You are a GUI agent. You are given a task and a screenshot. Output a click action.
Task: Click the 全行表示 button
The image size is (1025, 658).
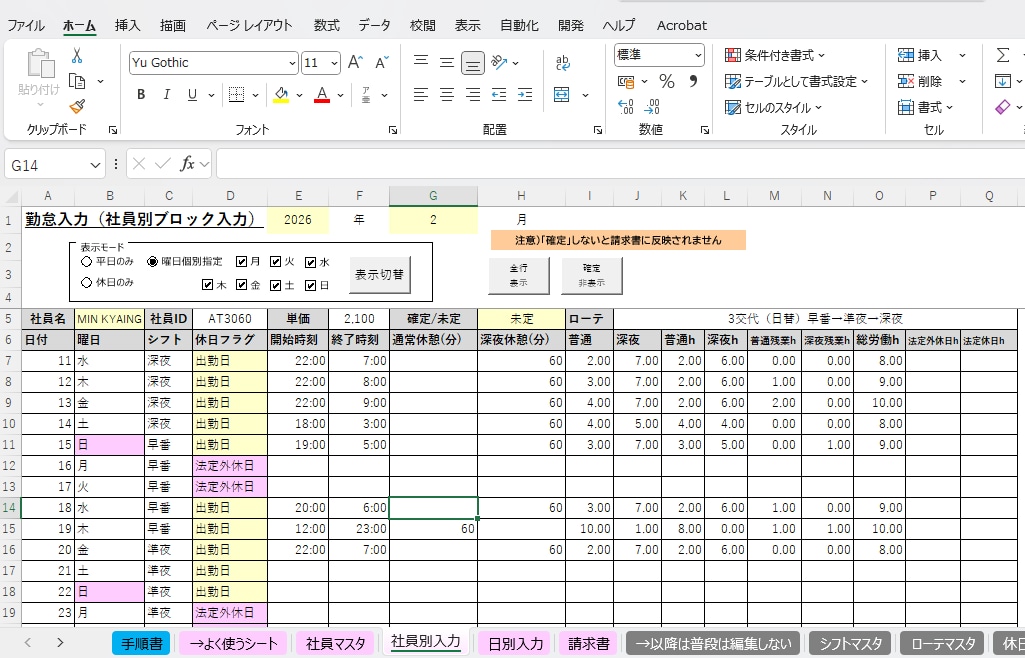519,275
